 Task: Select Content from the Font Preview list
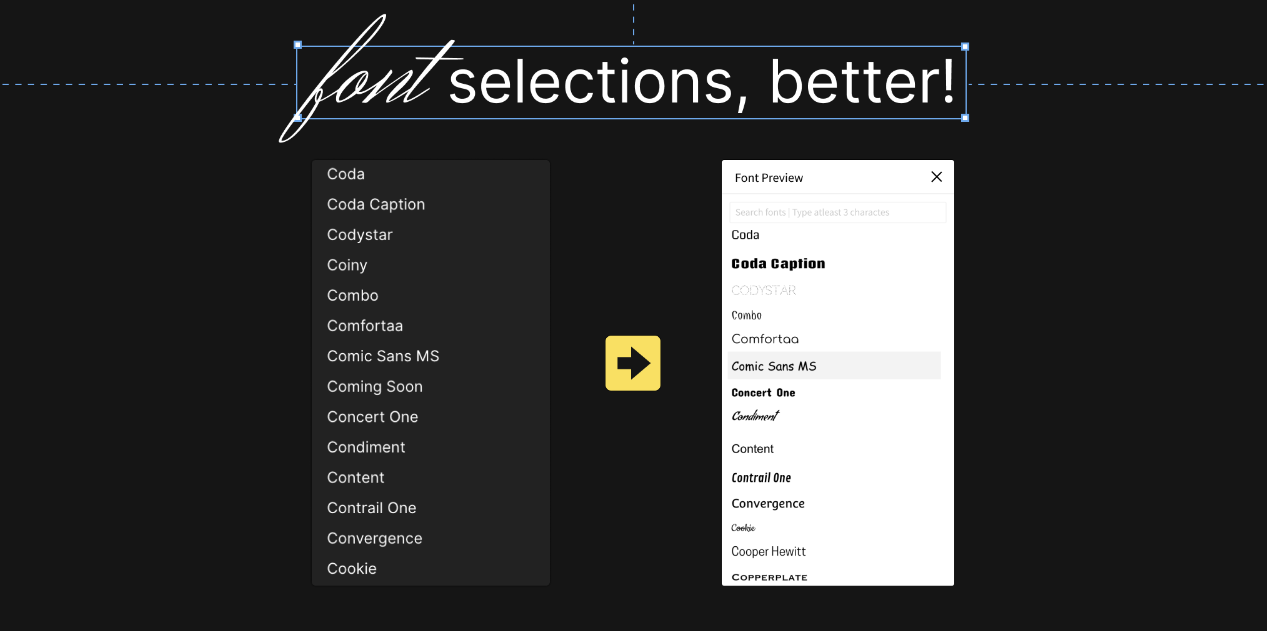coord(752,448)
